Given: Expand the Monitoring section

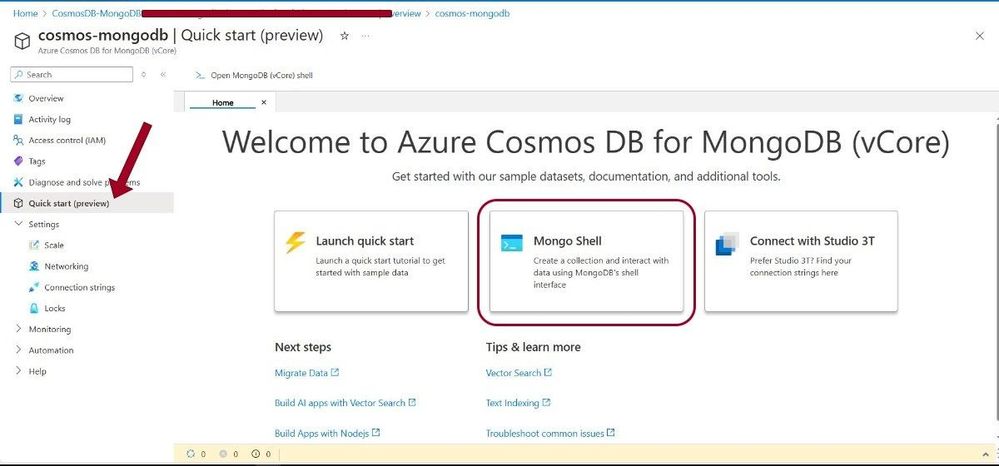Looking at the screenshot, I should (x=18, y=329).
